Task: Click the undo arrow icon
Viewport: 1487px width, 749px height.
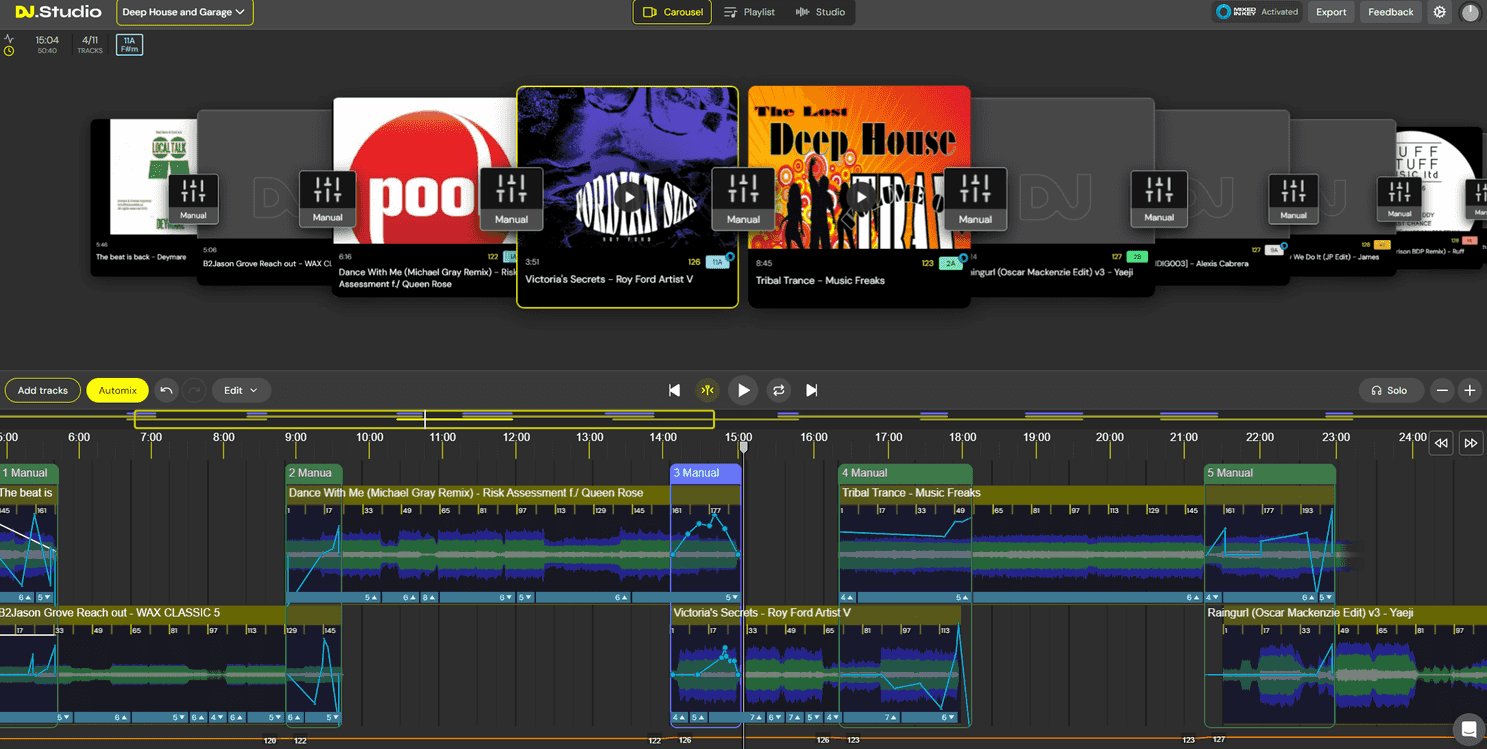Action: click(x=166, y=390)
